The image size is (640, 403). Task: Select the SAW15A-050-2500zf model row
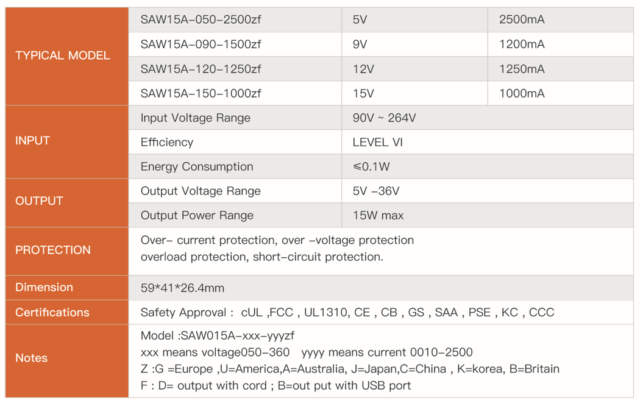pos(200,20)
